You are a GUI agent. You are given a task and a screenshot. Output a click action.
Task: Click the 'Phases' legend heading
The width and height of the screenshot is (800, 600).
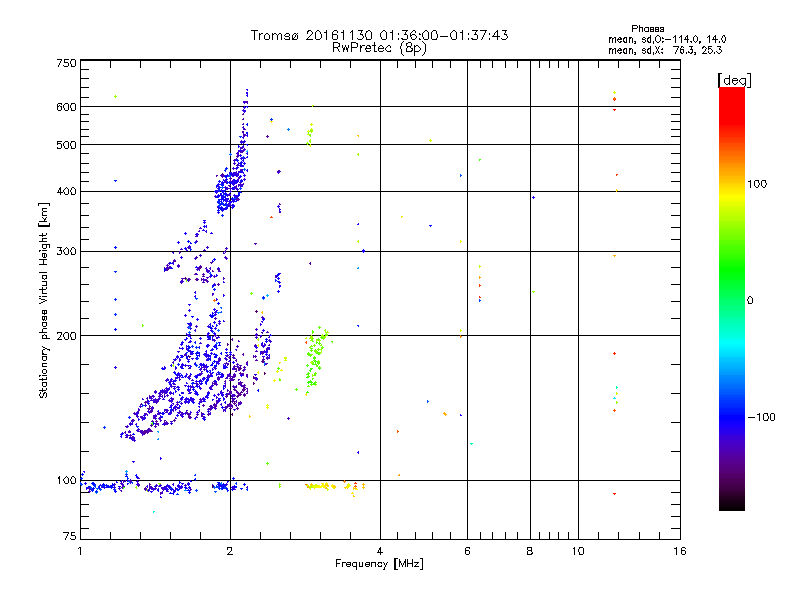pos(647,29)
